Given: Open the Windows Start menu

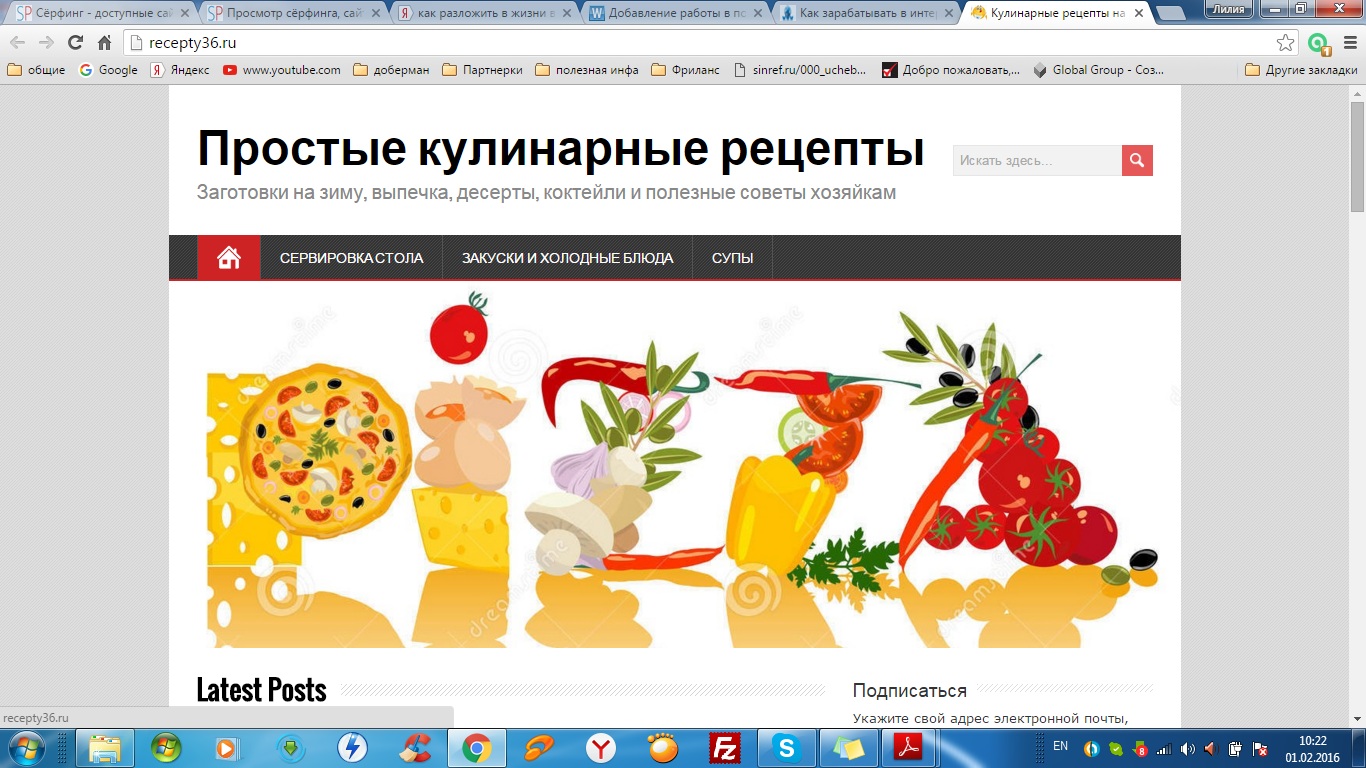Looking at the screenshot, I should click(x=26, y=747).
